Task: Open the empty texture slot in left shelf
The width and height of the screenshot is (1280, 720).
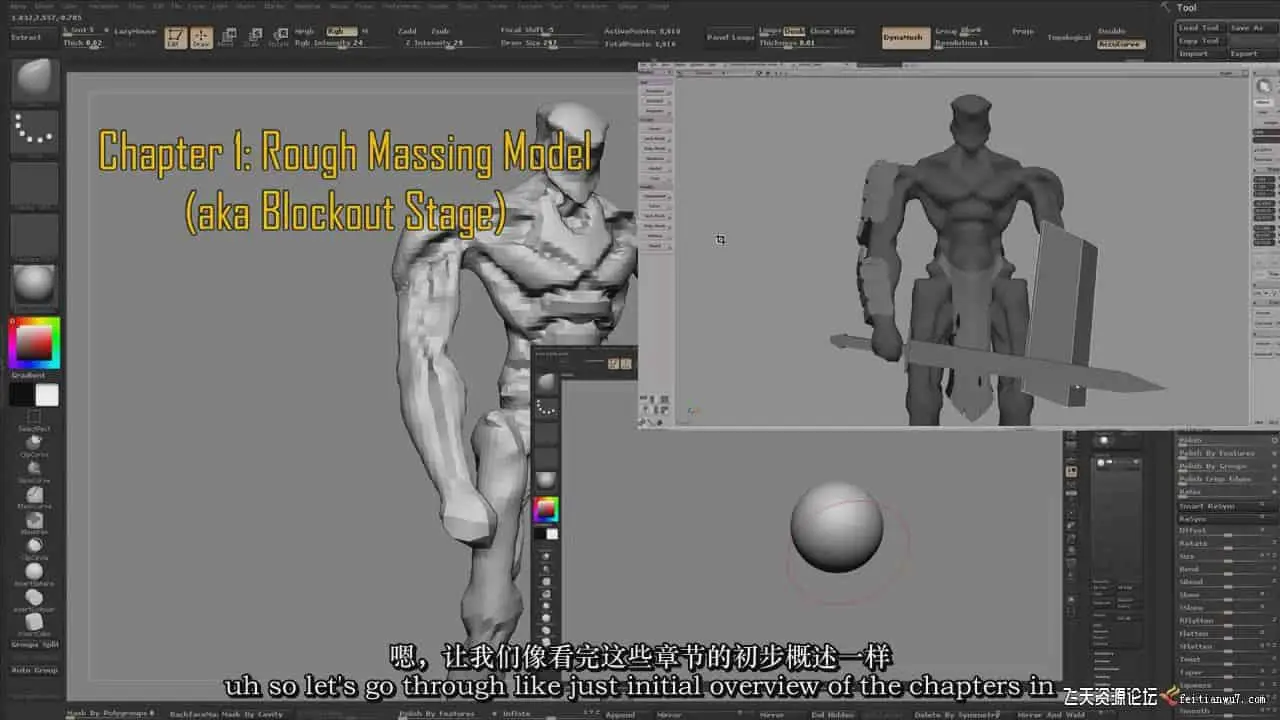Action: click(34, 236)
